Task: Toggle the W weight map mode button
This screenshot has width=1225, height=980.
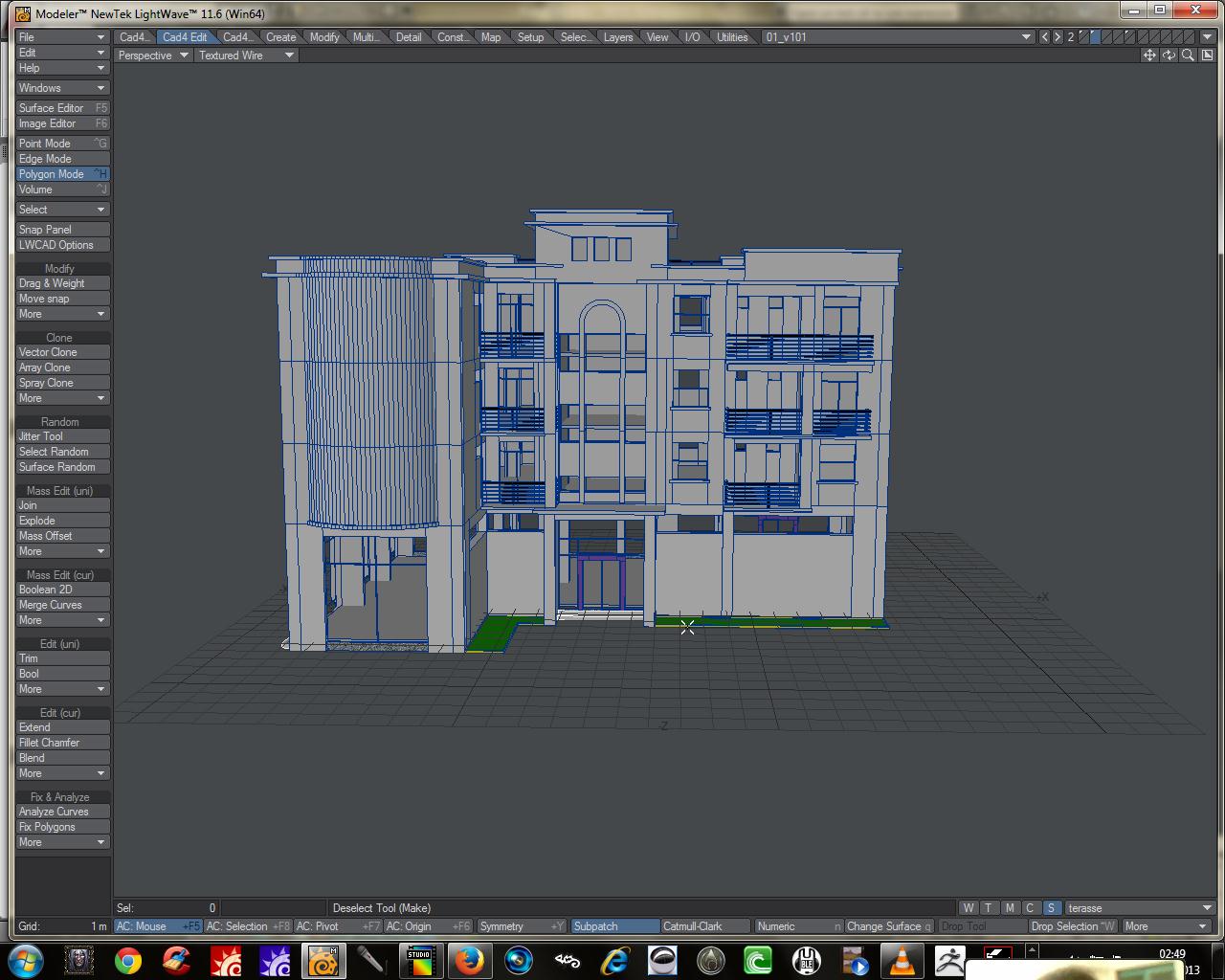Action: pos(969,908)
